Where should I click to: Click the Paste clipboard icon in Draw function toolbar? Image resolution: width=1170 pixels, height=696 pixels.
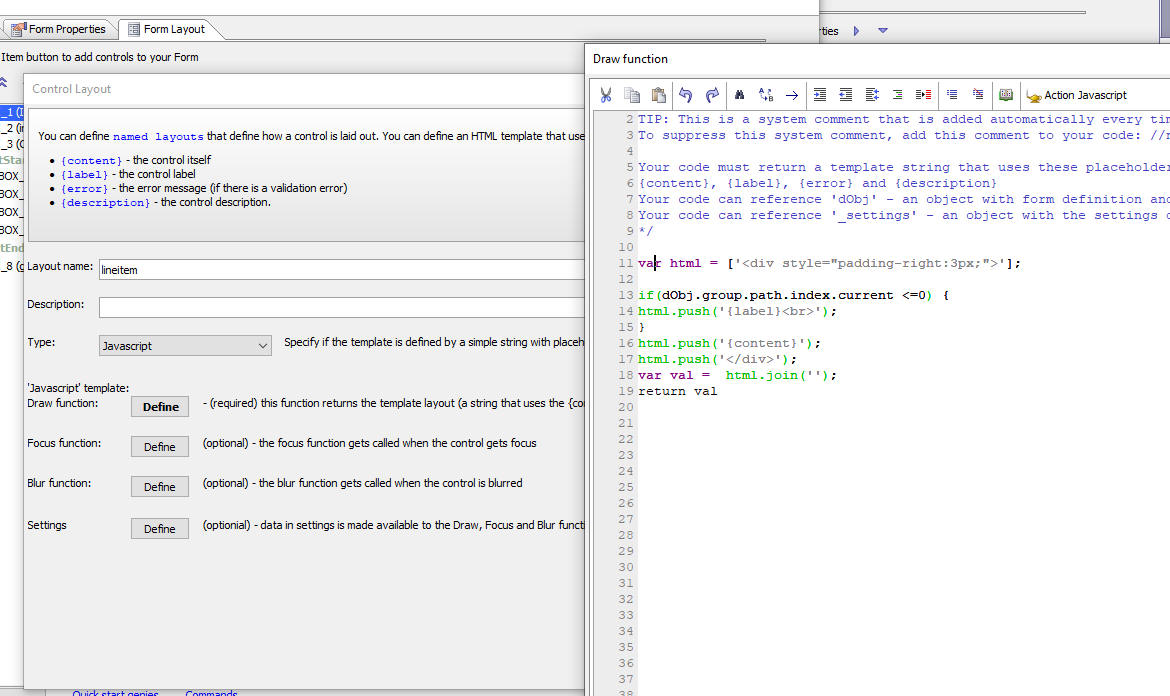pyautogui.click(x=658, y=95)
